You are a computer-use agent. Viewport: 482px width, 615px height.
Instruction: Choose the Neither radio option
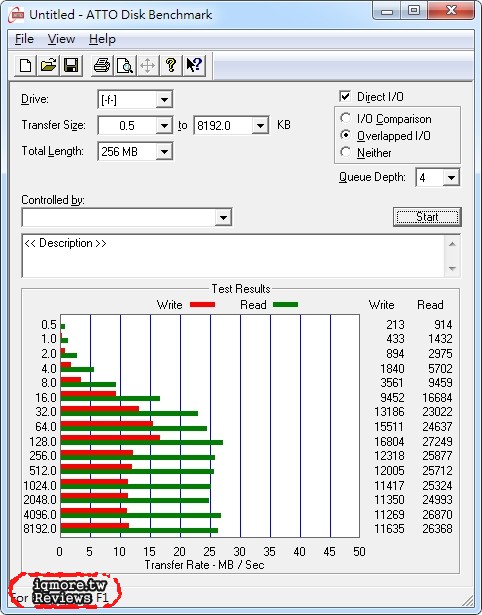[346, 152]
